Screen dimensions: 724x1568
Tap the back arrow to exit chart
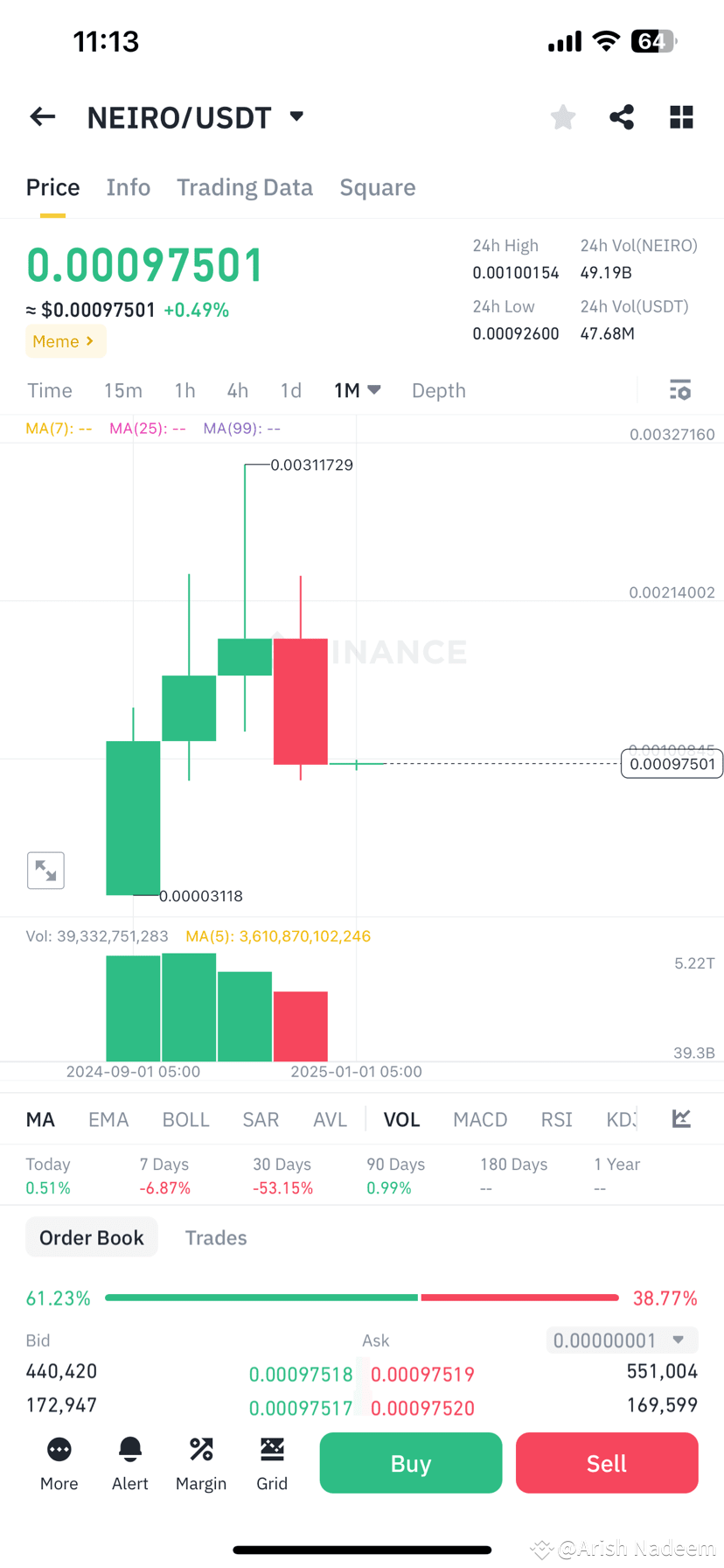click(42, 116)
